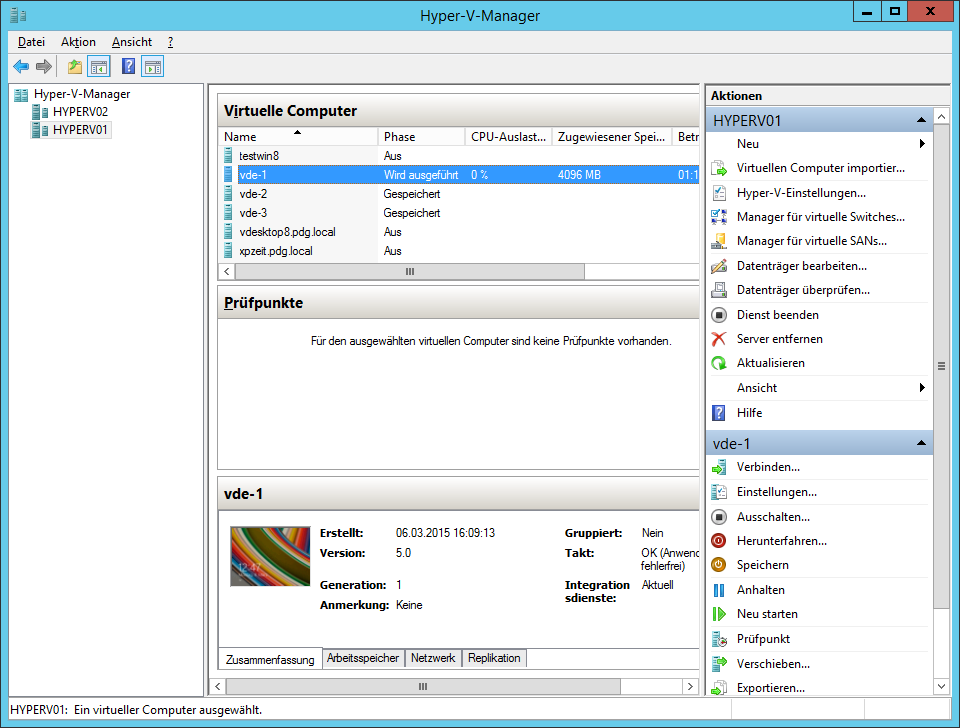Viewport: 960px width, 728px height.
Task: Select HYPERV02 in the server tree
Action: 79,110
